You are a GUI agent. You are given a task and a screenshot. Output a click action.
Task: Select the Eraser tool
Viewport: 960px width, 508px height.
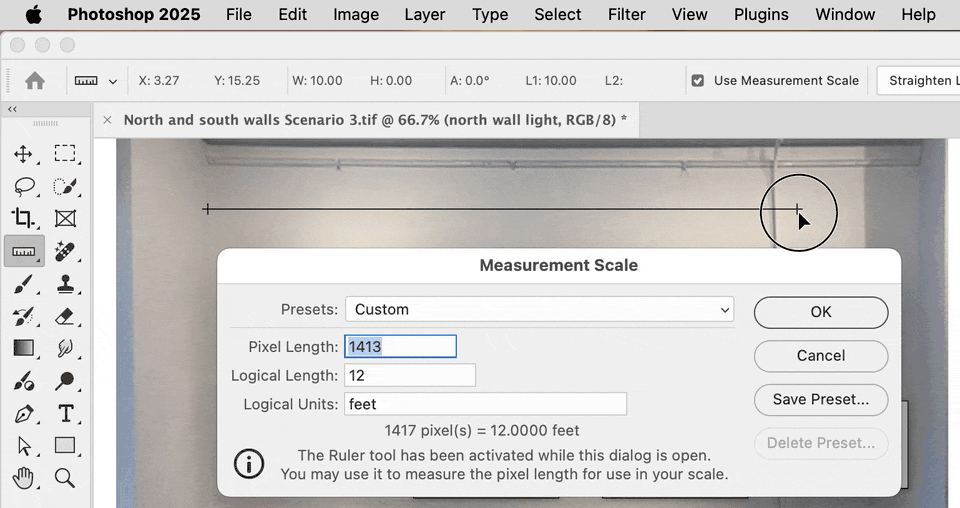click(x=65, y=316)
